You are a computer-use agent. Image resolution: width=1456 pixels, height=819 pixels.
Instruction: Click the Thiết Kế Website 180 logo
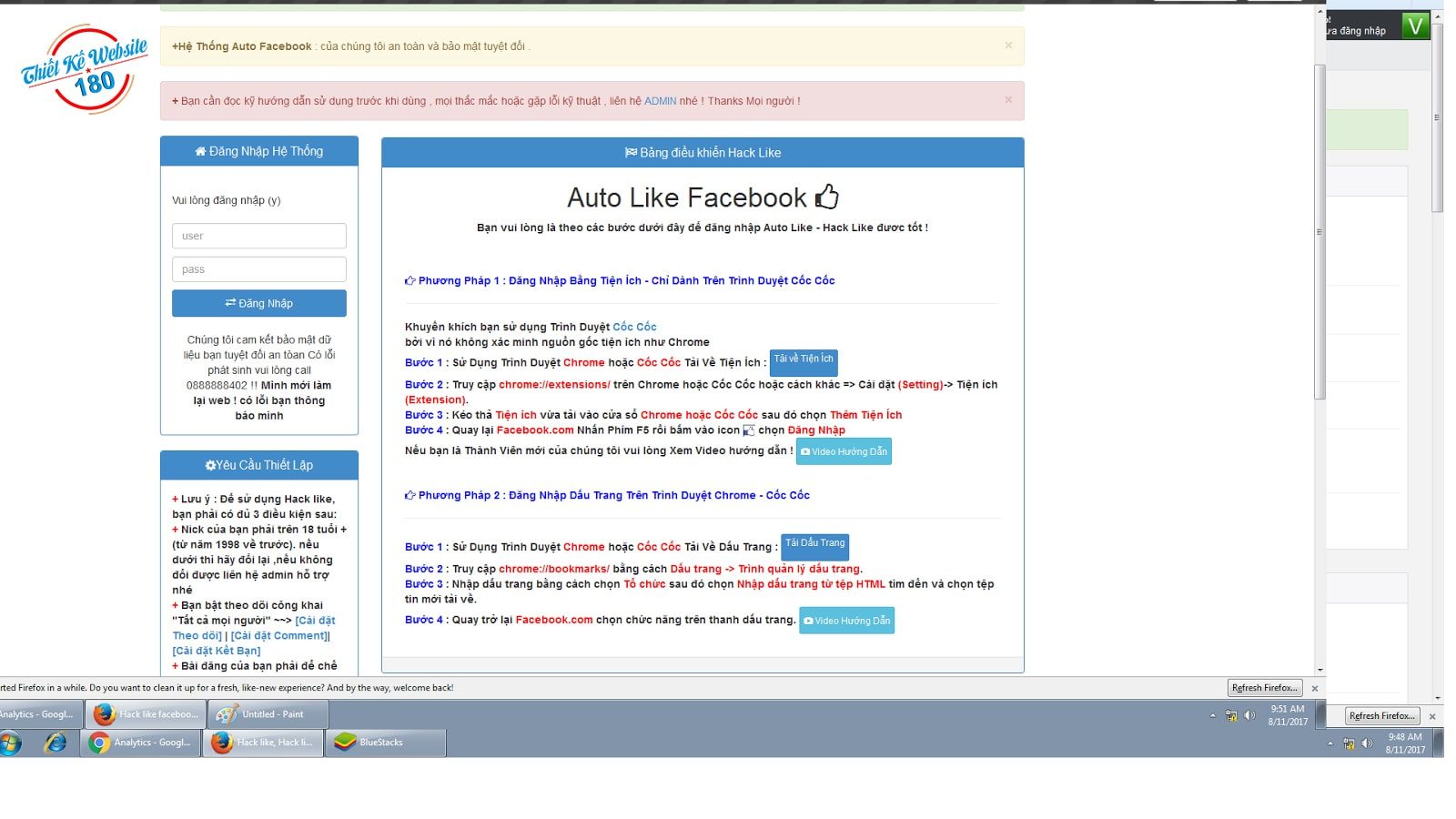(84, 69)
